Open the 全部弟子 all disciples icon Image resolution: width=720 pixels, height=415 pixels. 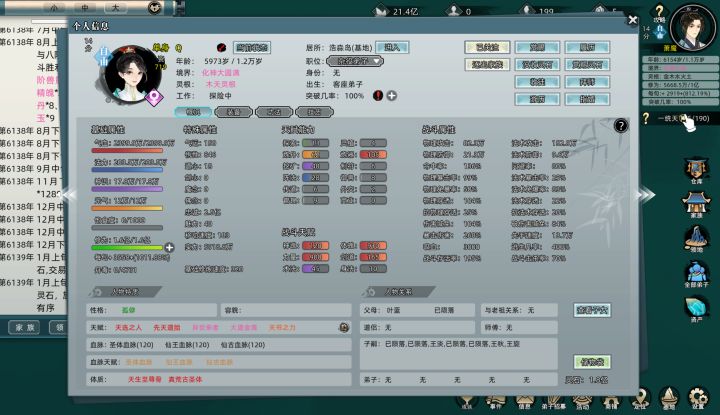(x=697, y=274)
